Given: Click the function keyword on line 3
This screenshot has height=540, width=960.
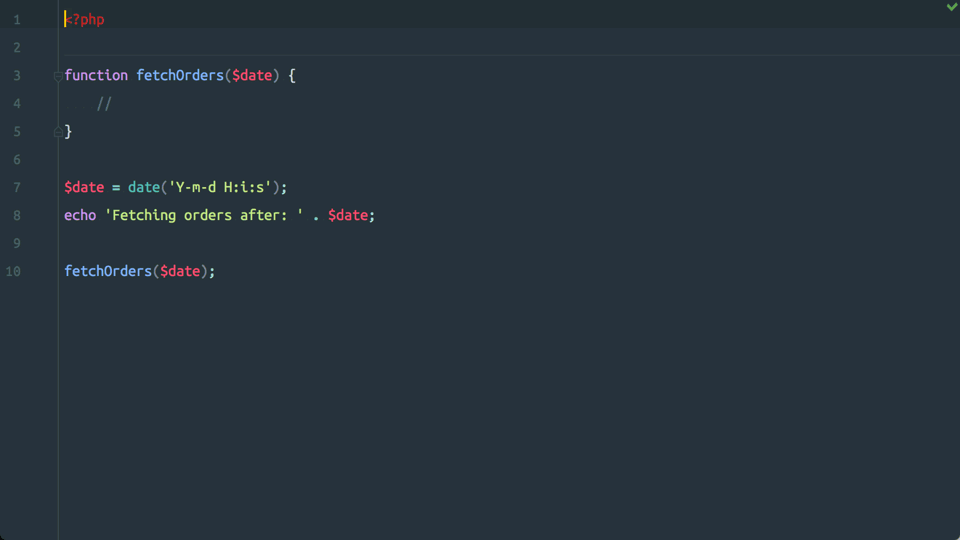Looking at the screenshot, I should [96, 75].
